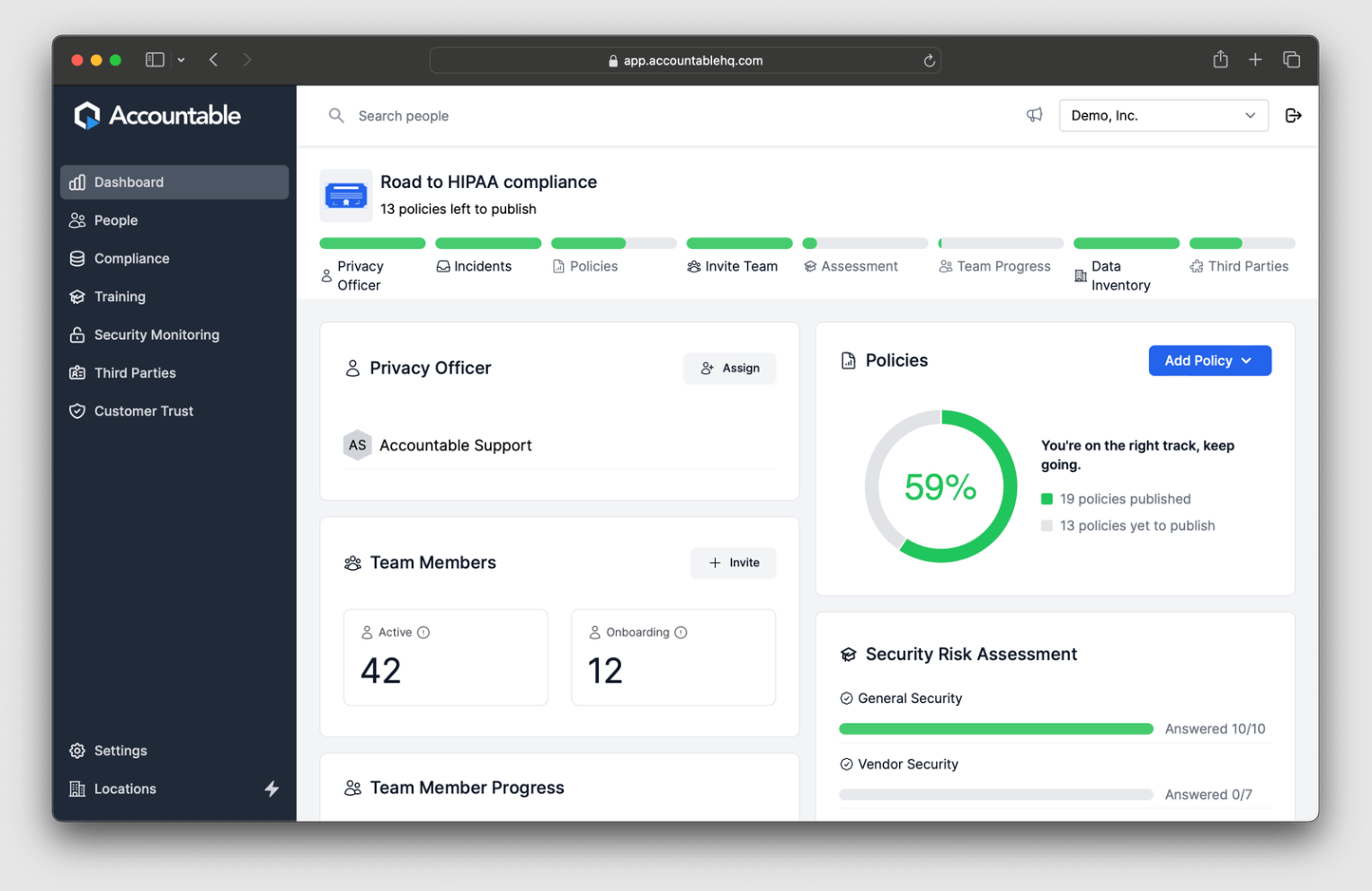Click Answered 0/7 text
Viewport: 1372px width, 891px height.
[x=1208, y=795]
